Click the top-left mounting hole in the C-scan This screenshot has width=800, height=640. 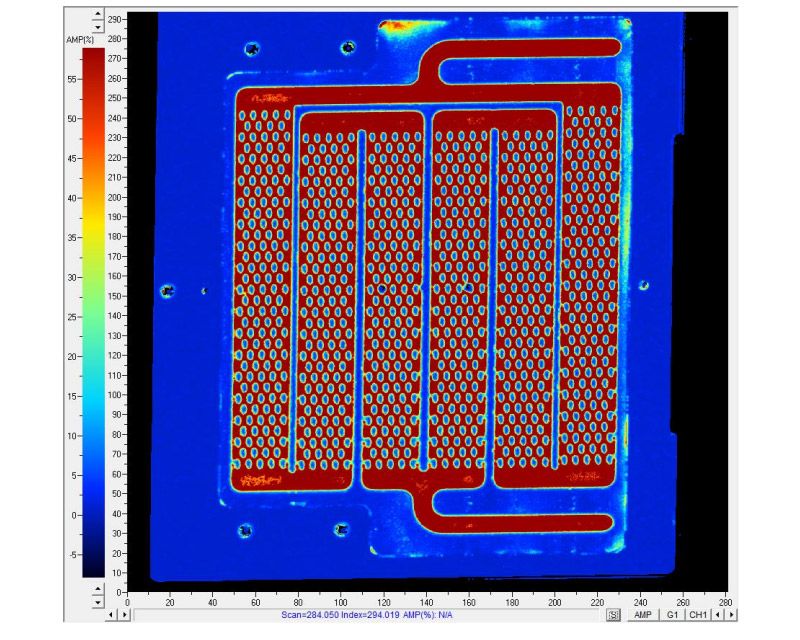pos(251,48)
